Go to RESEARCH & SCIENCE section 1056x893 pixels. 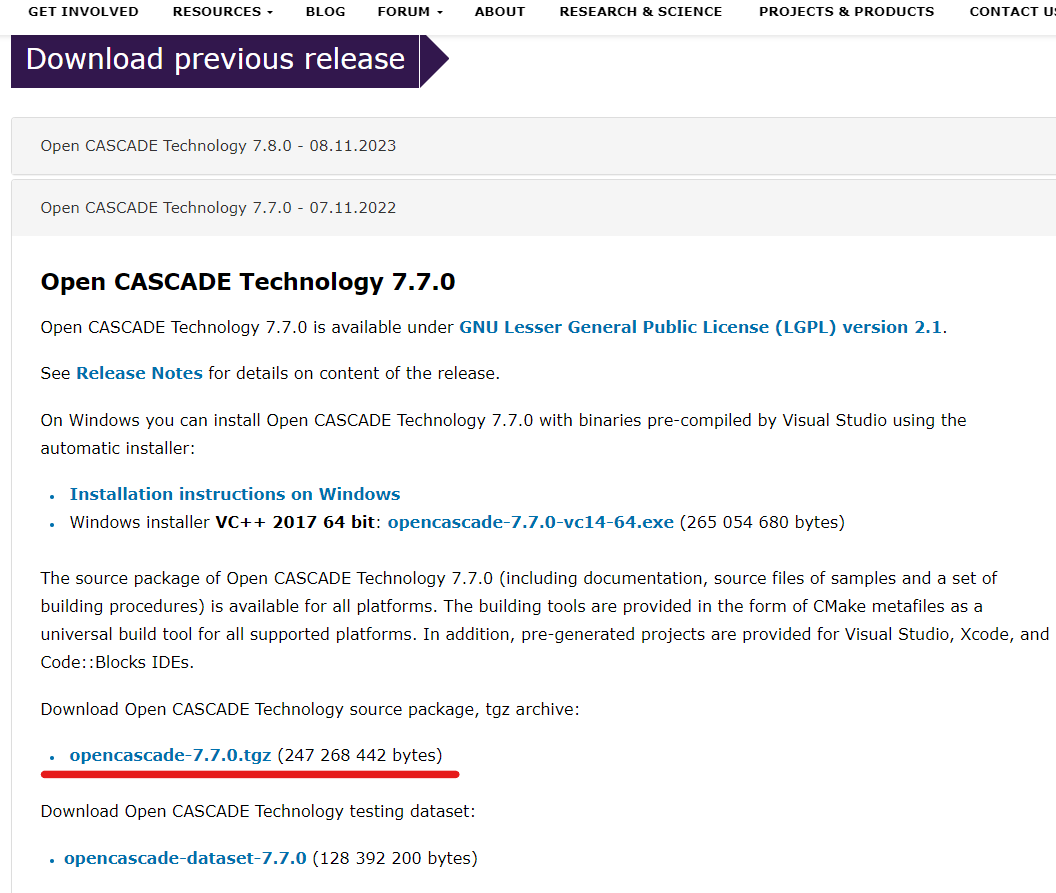click(x=640, y=11)
